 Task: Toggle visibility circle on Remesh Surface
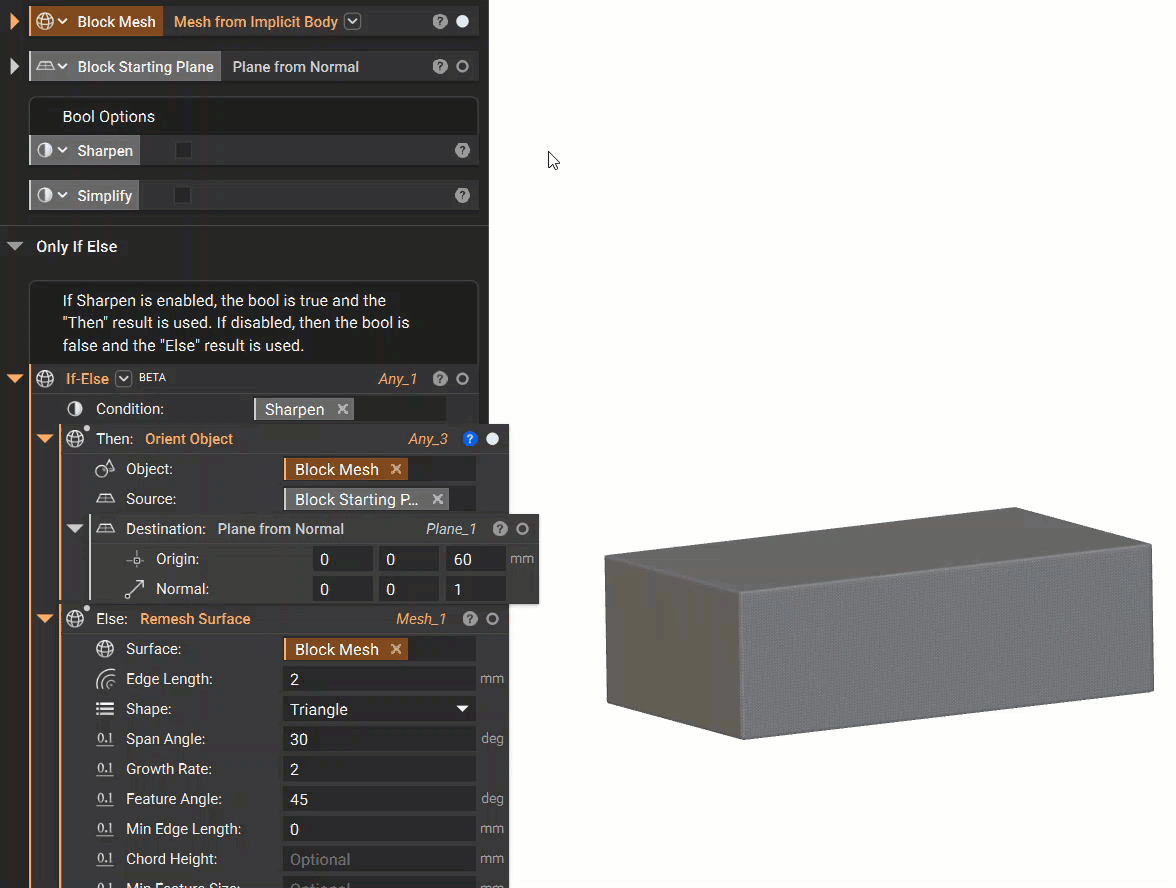click(x=493, y=619)
